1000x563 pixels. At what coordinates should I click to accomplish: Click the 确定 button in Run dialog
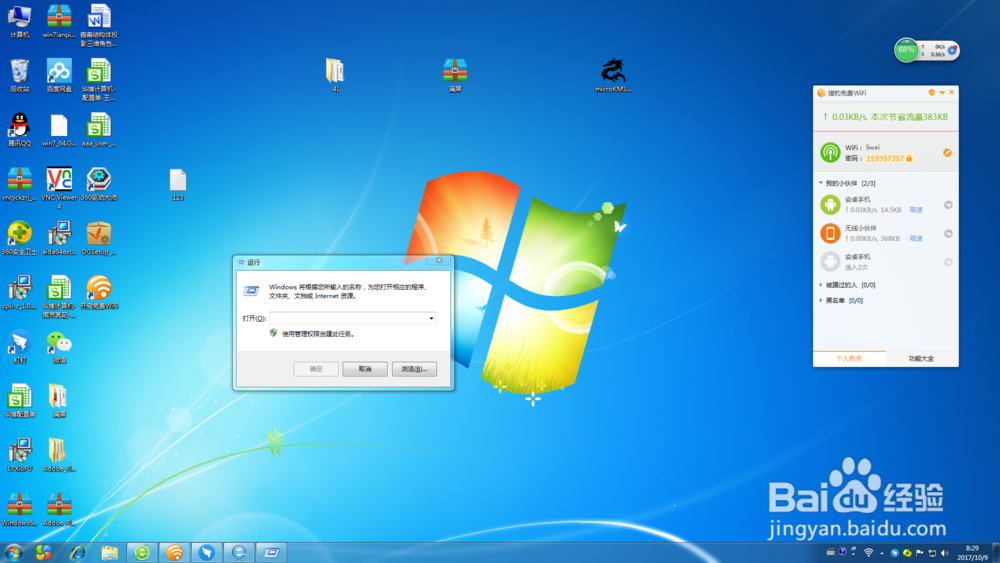click(316, 369)
